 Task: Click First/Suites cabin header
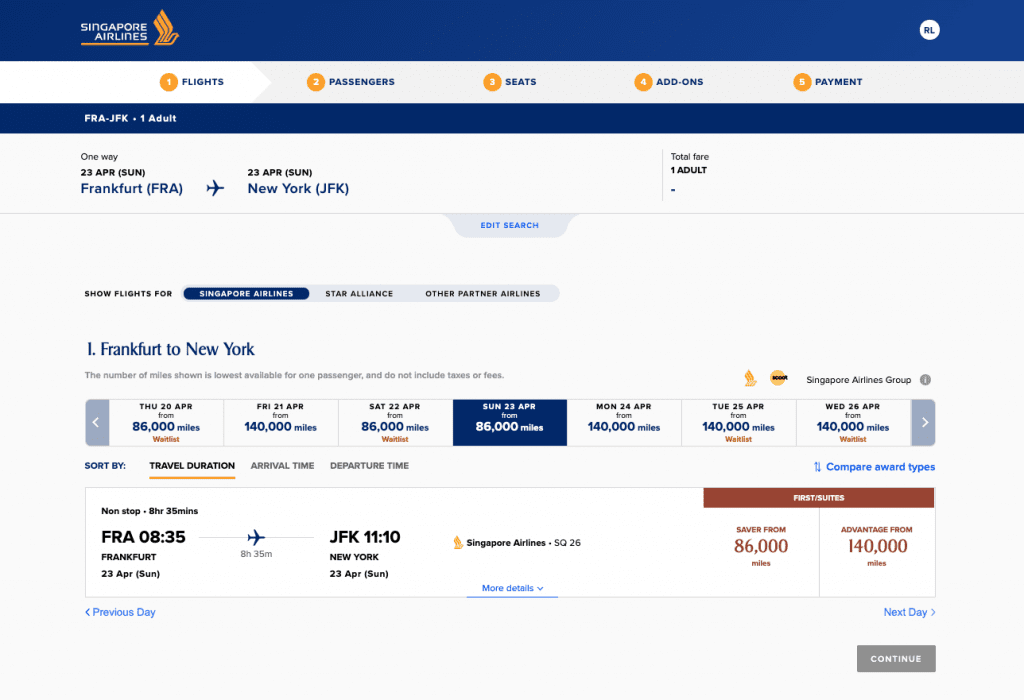(x=818, y=498)
